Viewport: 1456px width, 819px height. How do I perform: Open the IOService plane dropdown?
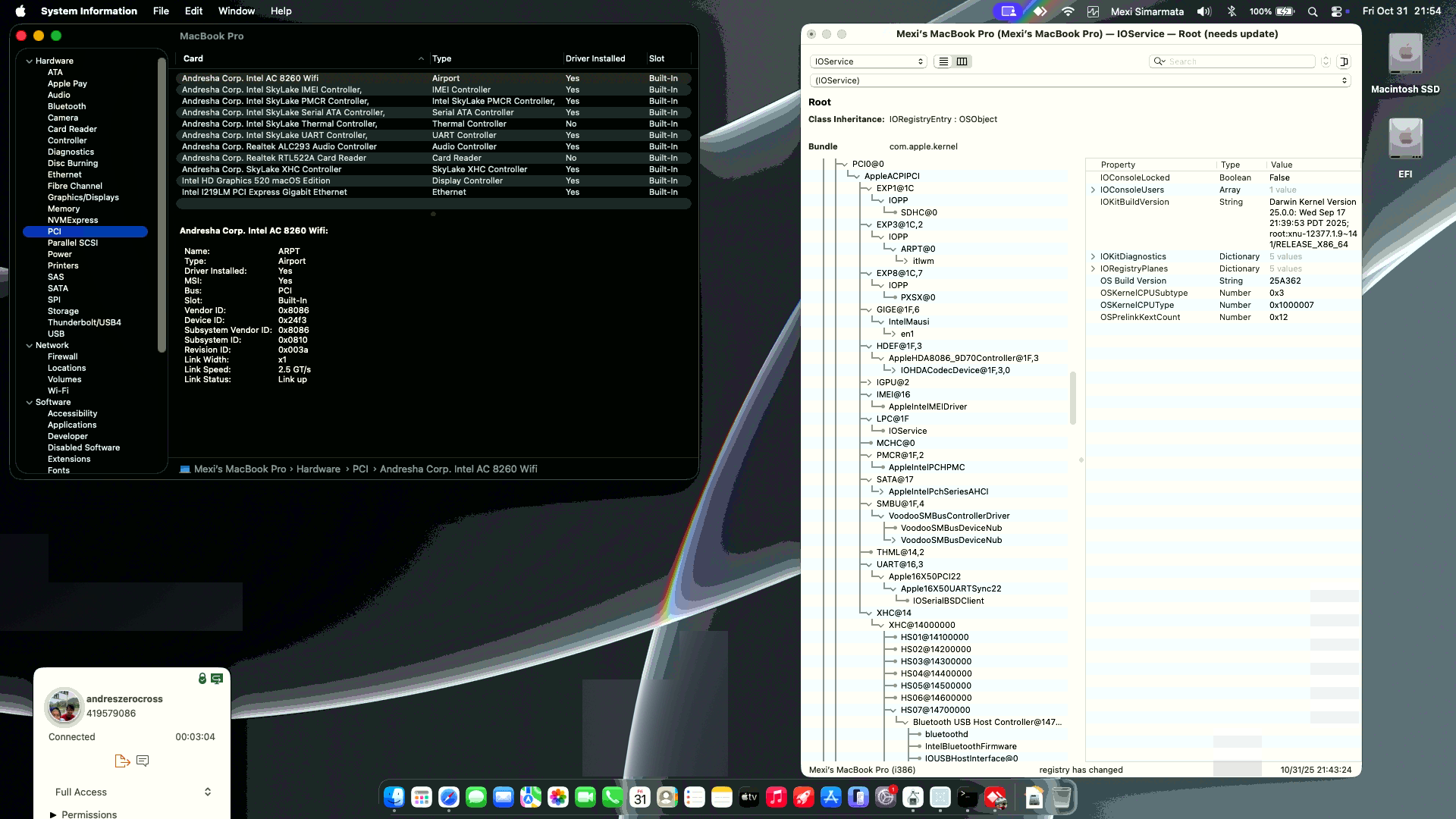pyautogui.click(x=868, y=61)
